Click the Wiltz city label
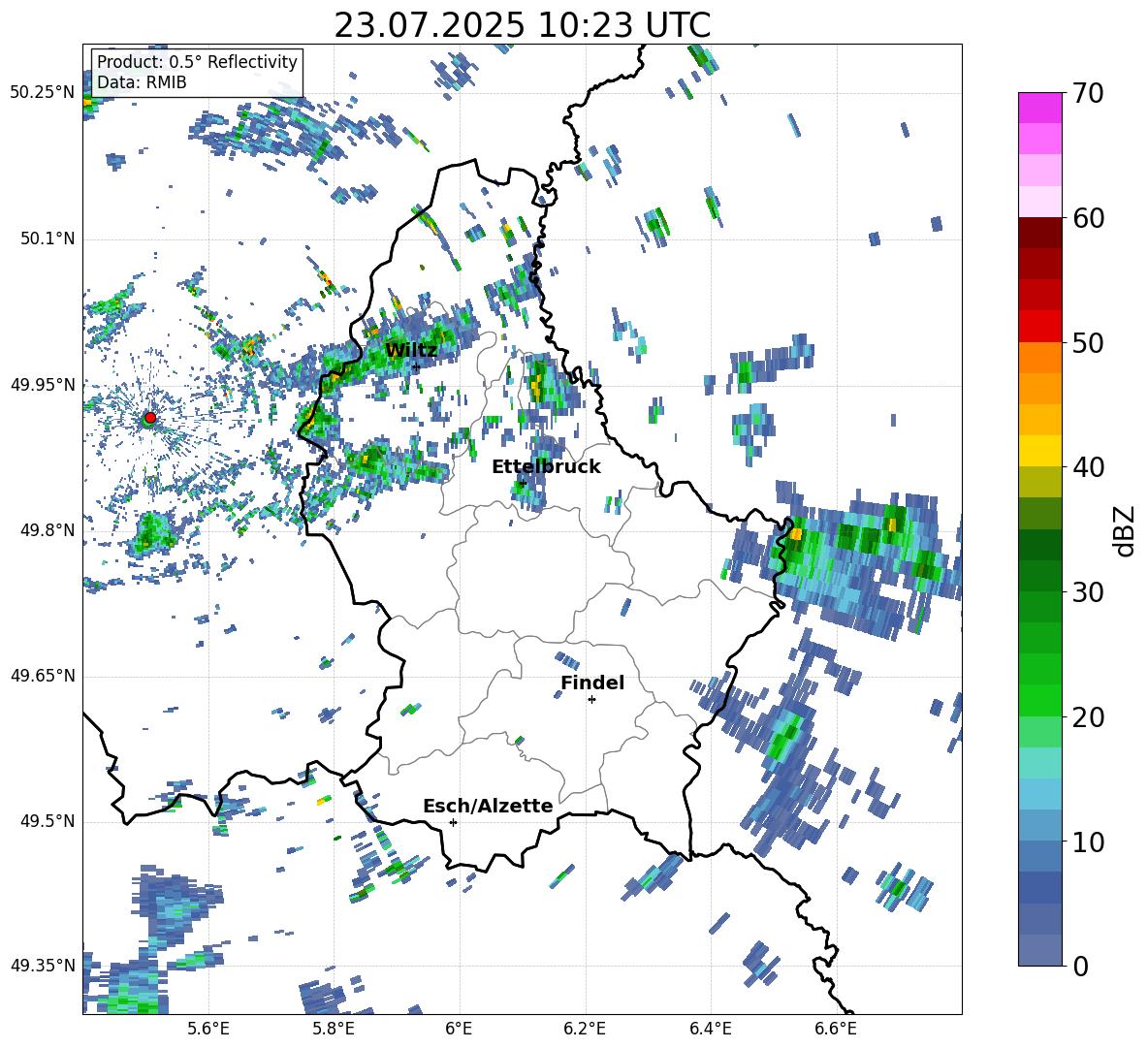Image resolution: width=1148 pixels, height=1048 pixels. [x=411, y=350]
